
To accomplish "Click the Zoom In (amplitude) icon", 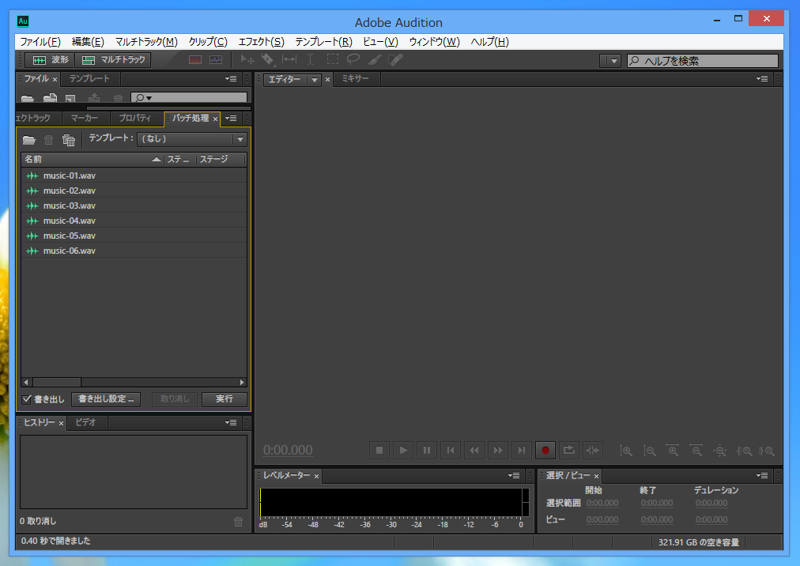I will click(626, 451).
